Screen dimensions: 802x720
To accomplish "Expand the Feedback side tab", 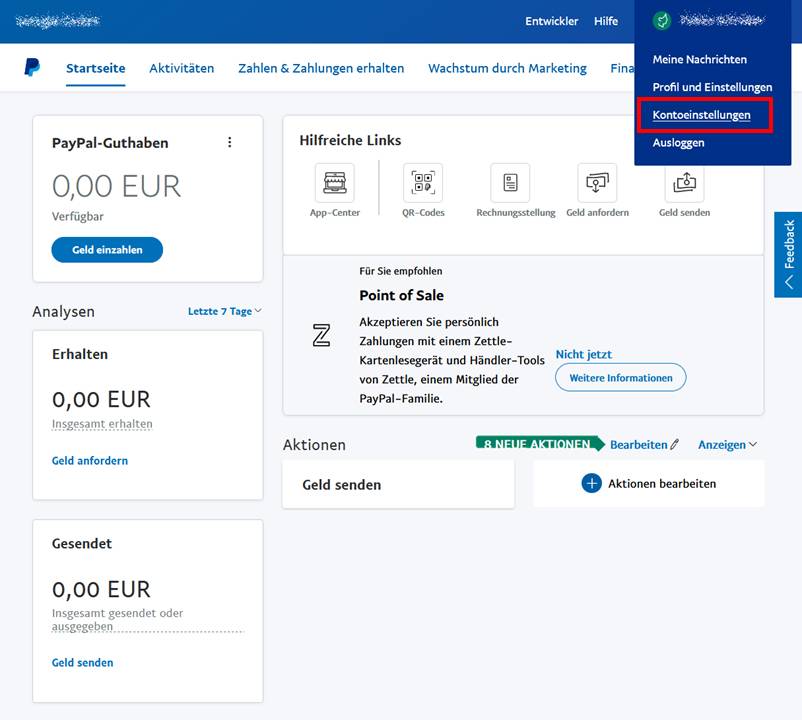I will [x=789, y=255].
